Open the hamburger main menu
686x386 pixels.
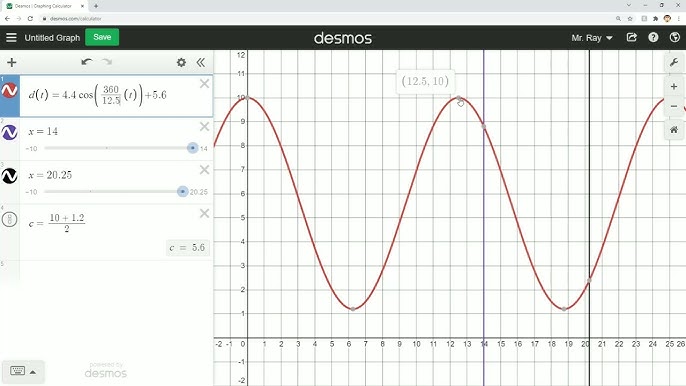tap(11, 38)
